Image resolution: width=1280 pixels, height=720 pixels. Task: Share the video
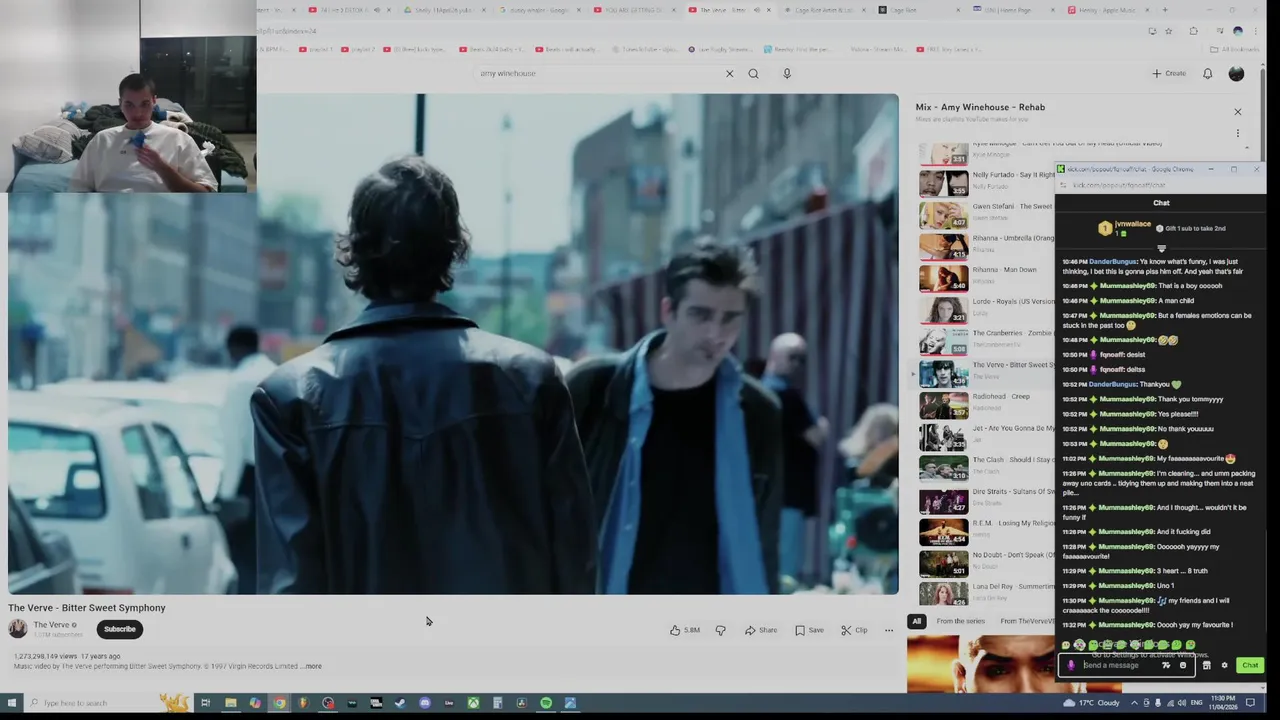point(761,630)
